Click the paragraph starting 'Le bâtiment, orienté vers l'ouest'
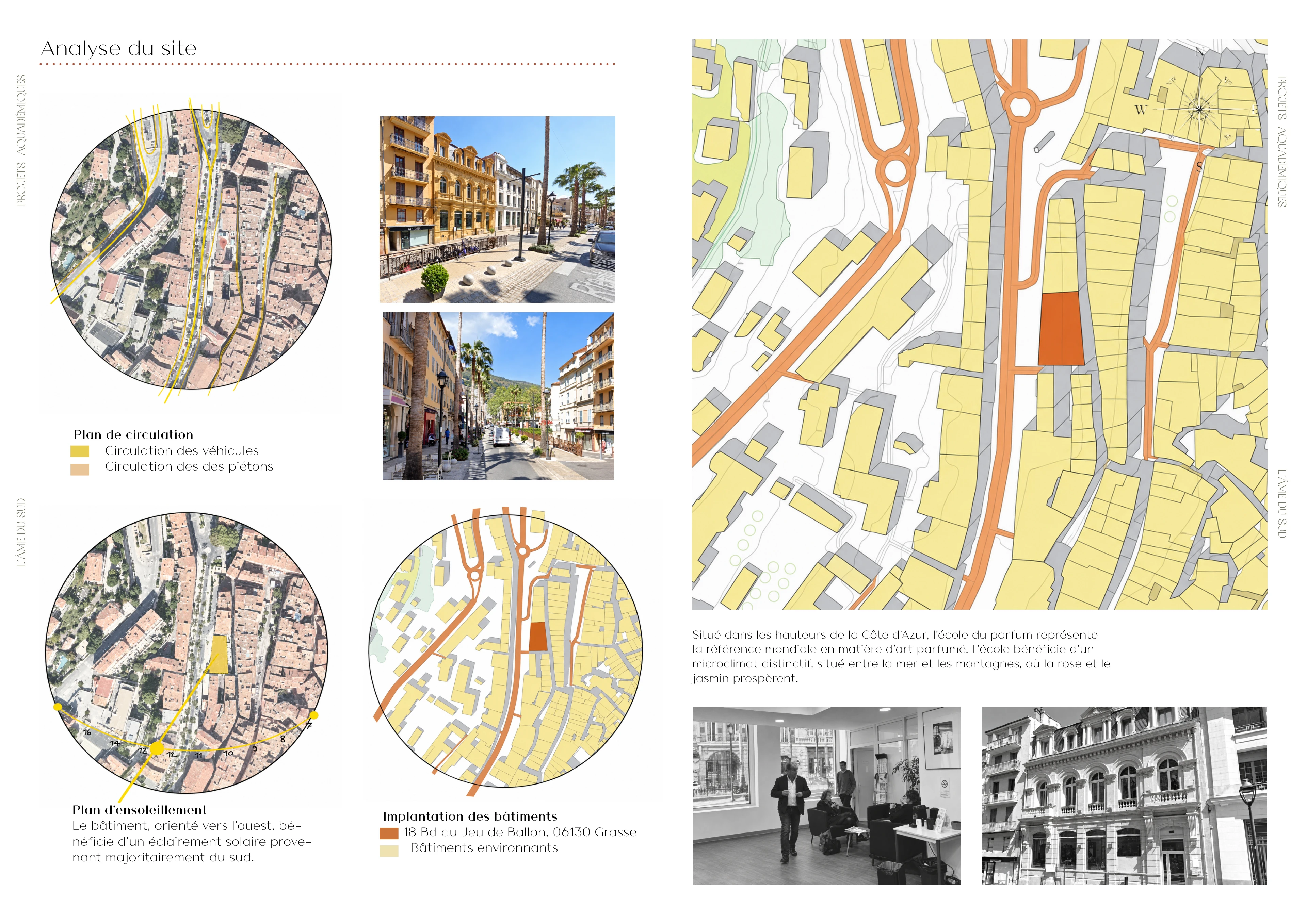Image resolution: width=1307 pixels, height=924 pixels. tap(192, 842)
